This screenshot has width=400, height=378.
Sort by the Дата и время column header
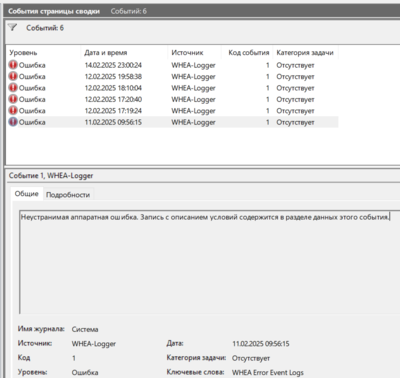click(x=124, y=53)
